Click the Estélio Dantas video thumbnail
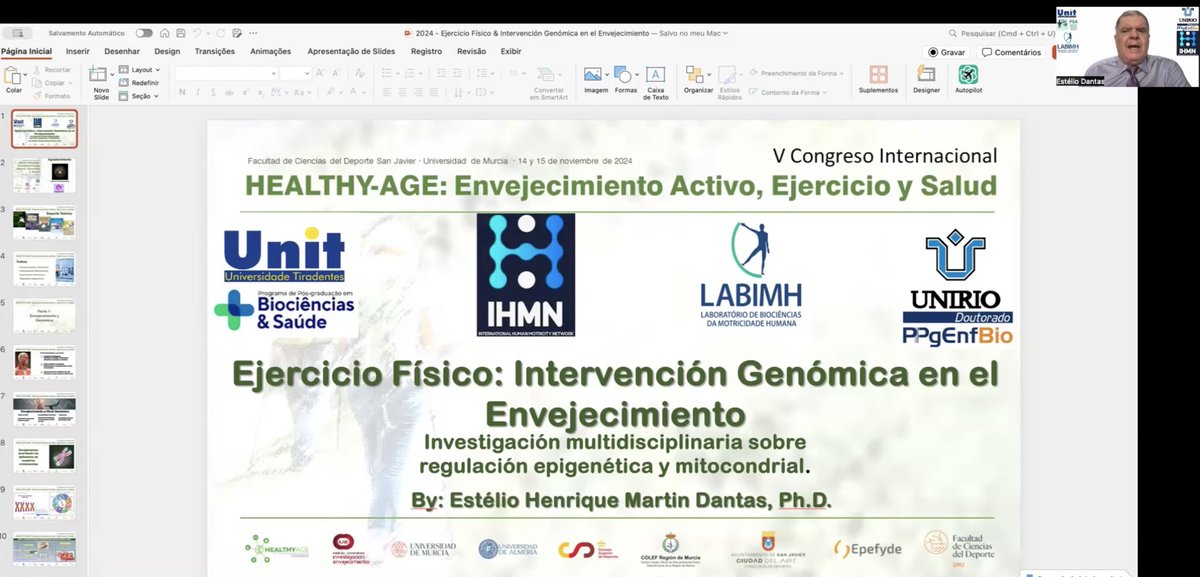The height and width of the screenshot is (577, 1200). 1126,46
